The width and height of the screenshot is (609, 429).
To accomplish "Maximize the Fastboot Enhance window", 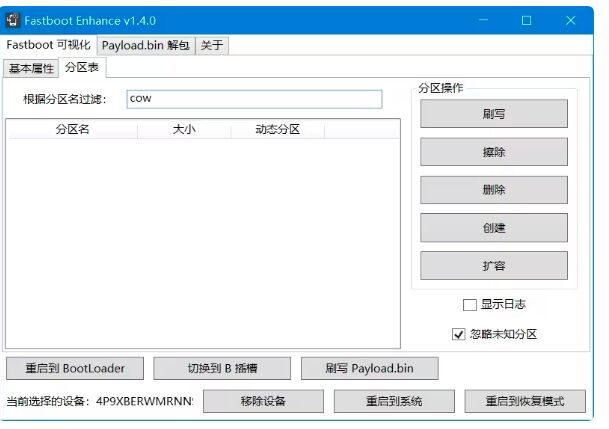I will tap(526, 20).
